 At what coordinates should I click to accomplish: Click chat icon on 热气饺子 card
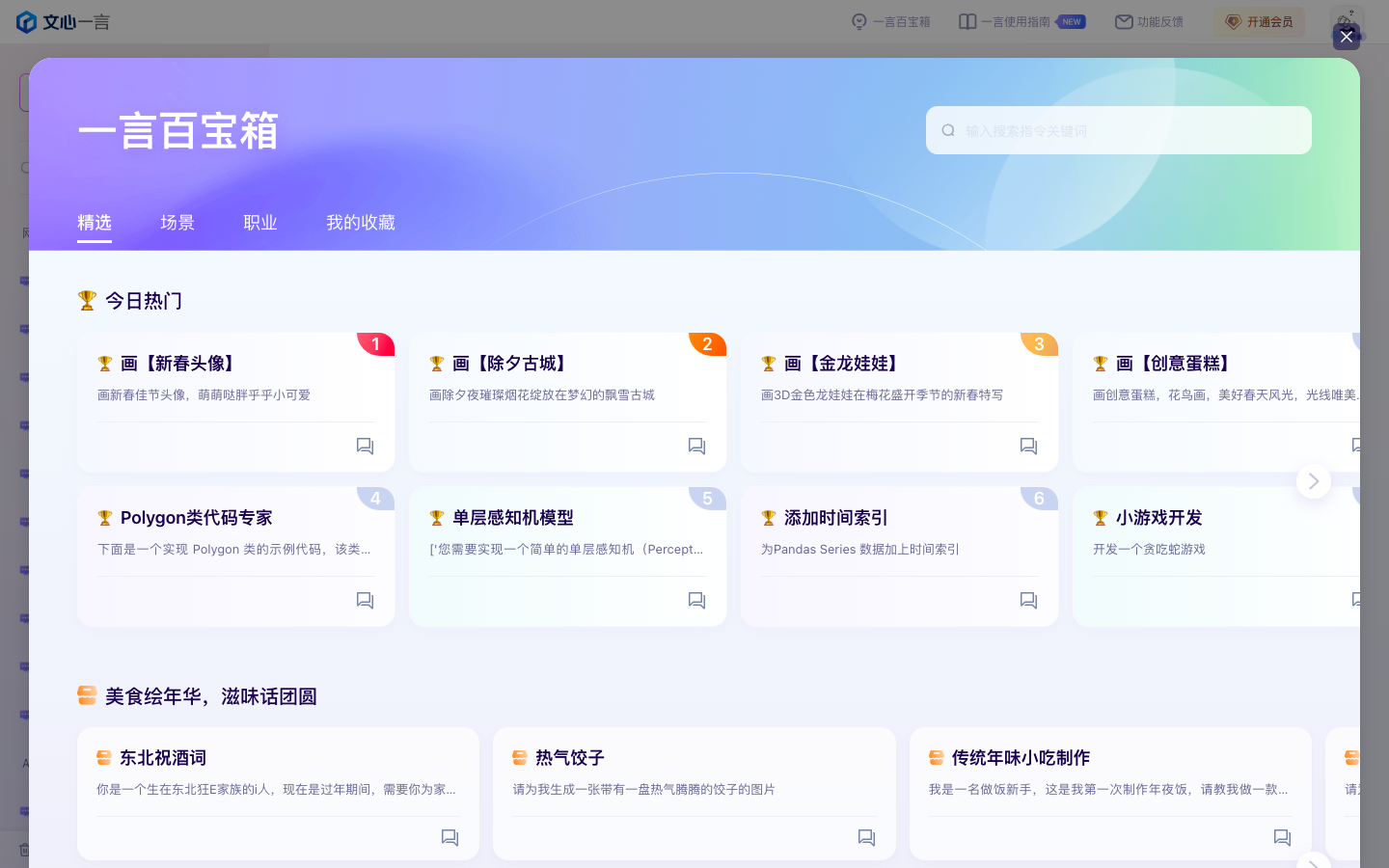point(866,837)
